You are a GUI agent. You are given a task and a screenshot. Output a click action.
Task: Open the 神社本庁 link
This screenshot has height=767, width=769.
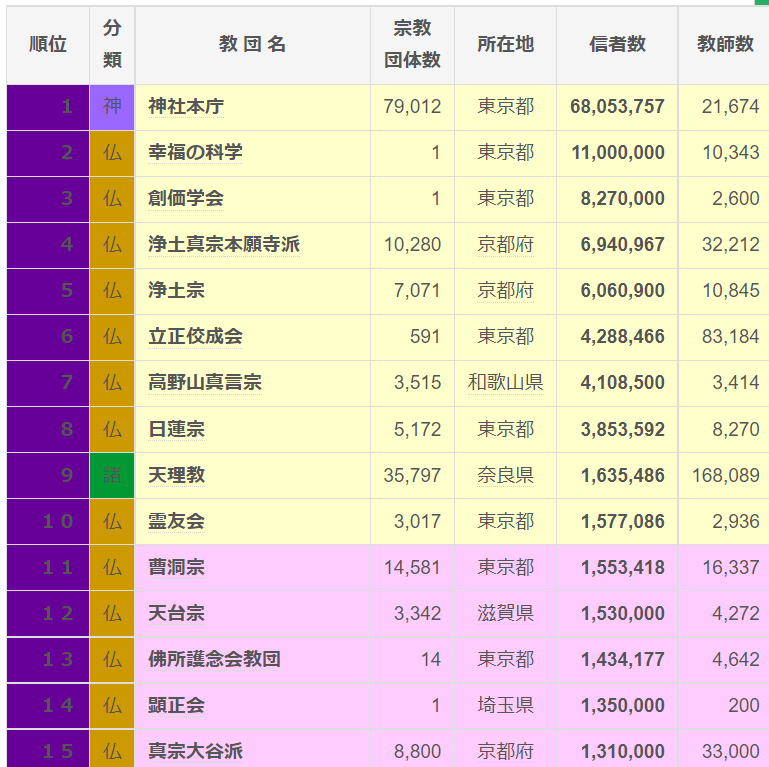click(x=186, y=106)
